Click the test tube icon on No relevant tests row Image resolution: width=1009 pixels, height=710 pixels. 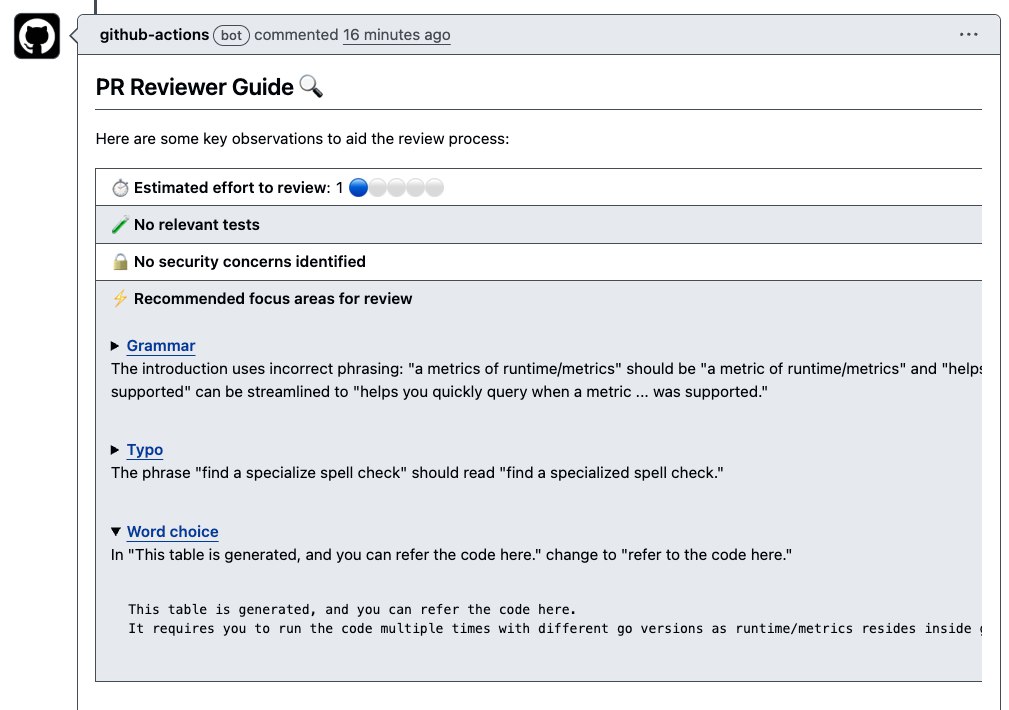pos(119,224)
